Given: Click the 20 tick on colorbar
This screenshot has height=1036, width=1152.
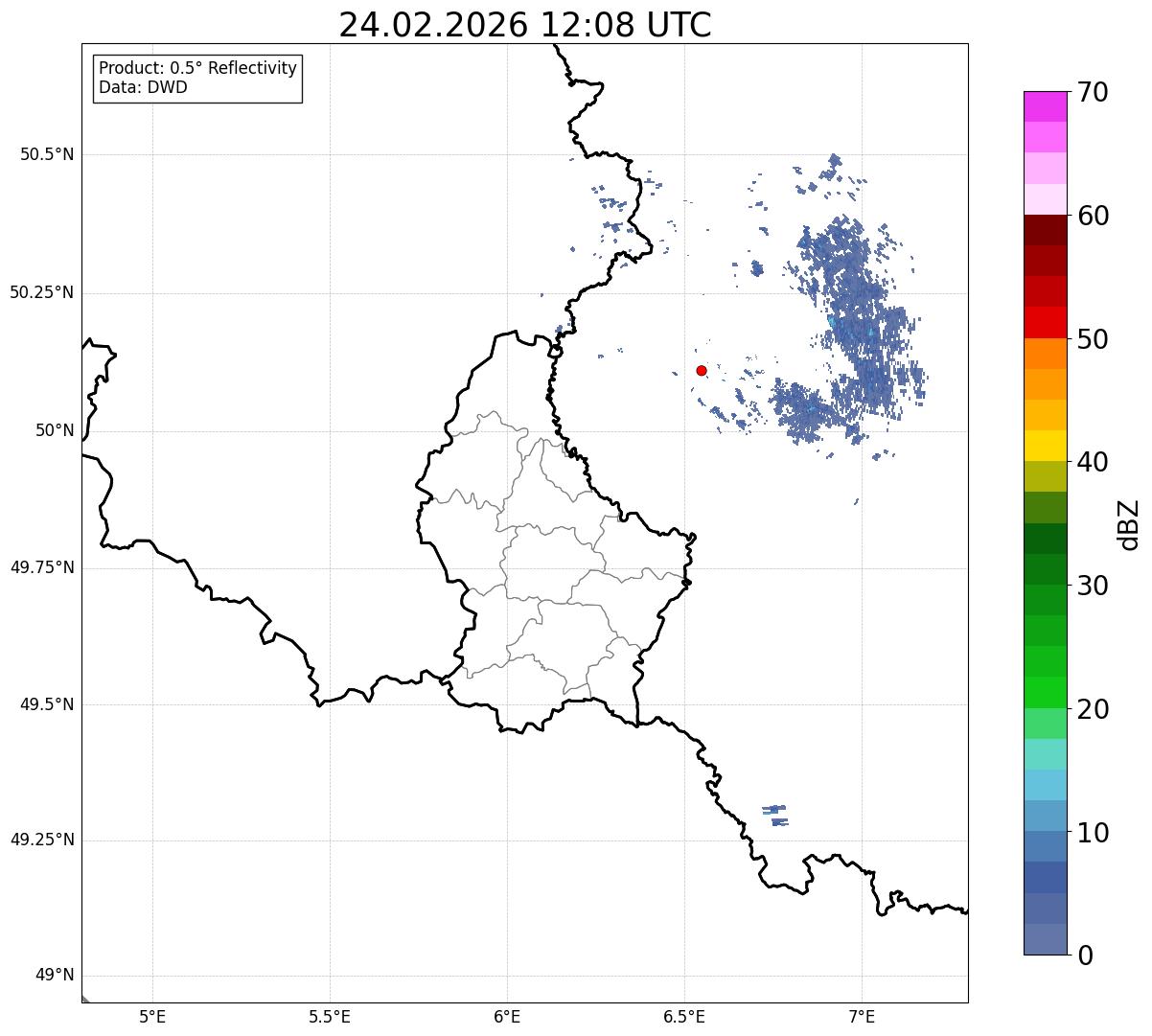Looking at the screenshot, I should (1092, 709).
